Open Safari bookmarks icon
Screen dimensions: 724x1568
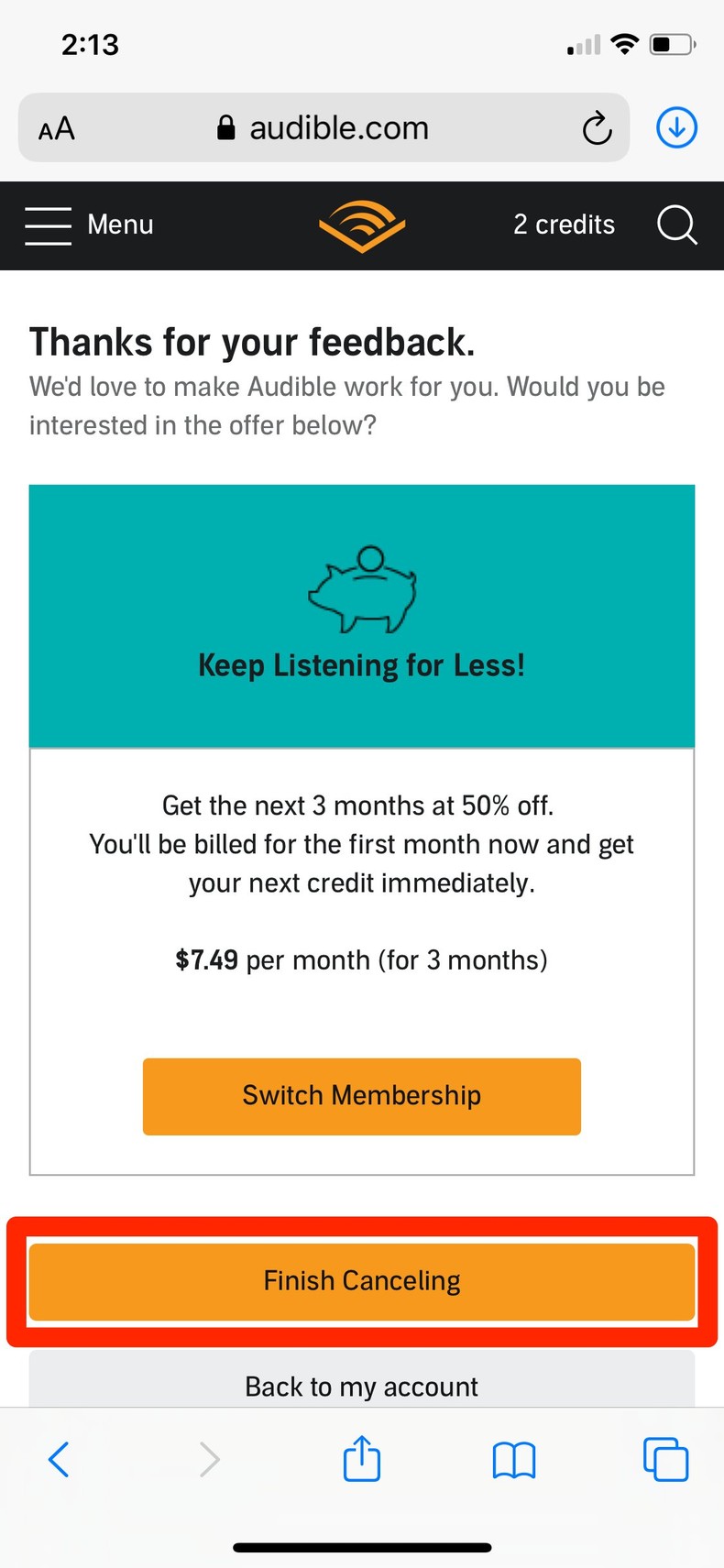(514, 1459)
